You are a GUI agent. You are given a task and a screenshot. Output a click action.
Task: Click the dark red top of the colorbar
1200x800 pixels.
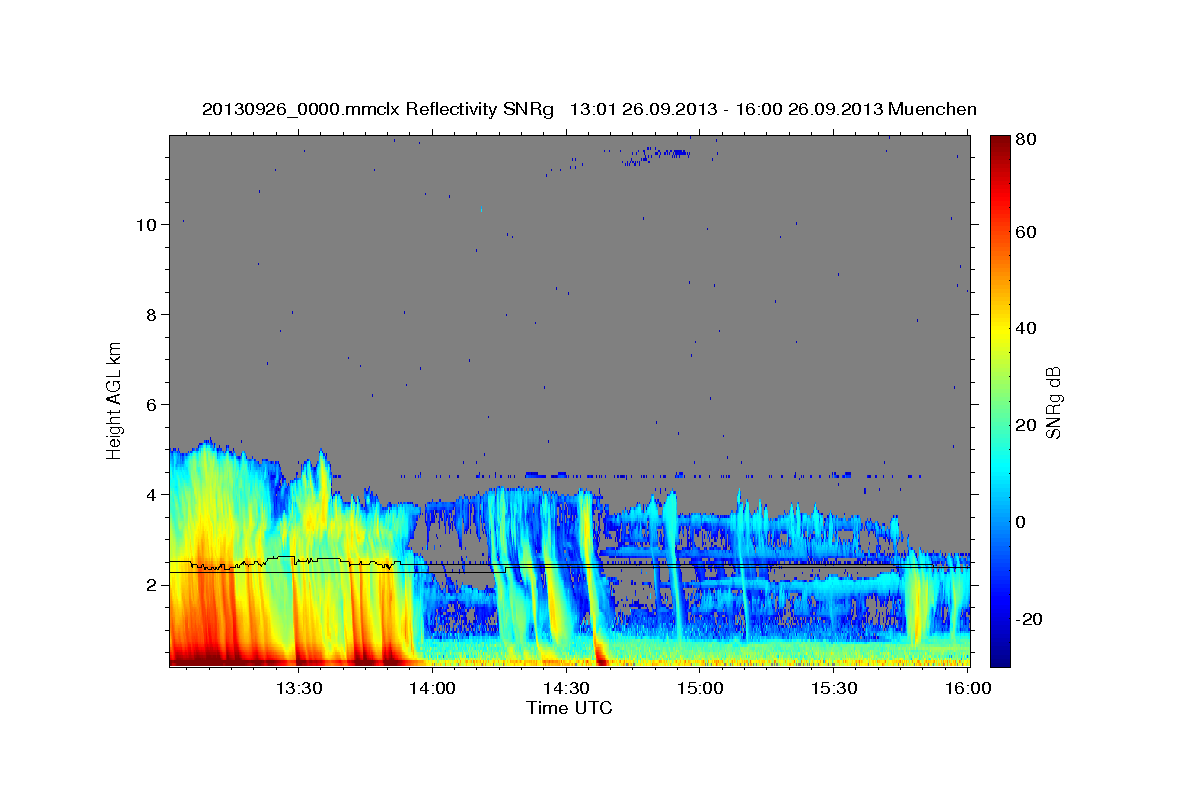coord(1000,145)
